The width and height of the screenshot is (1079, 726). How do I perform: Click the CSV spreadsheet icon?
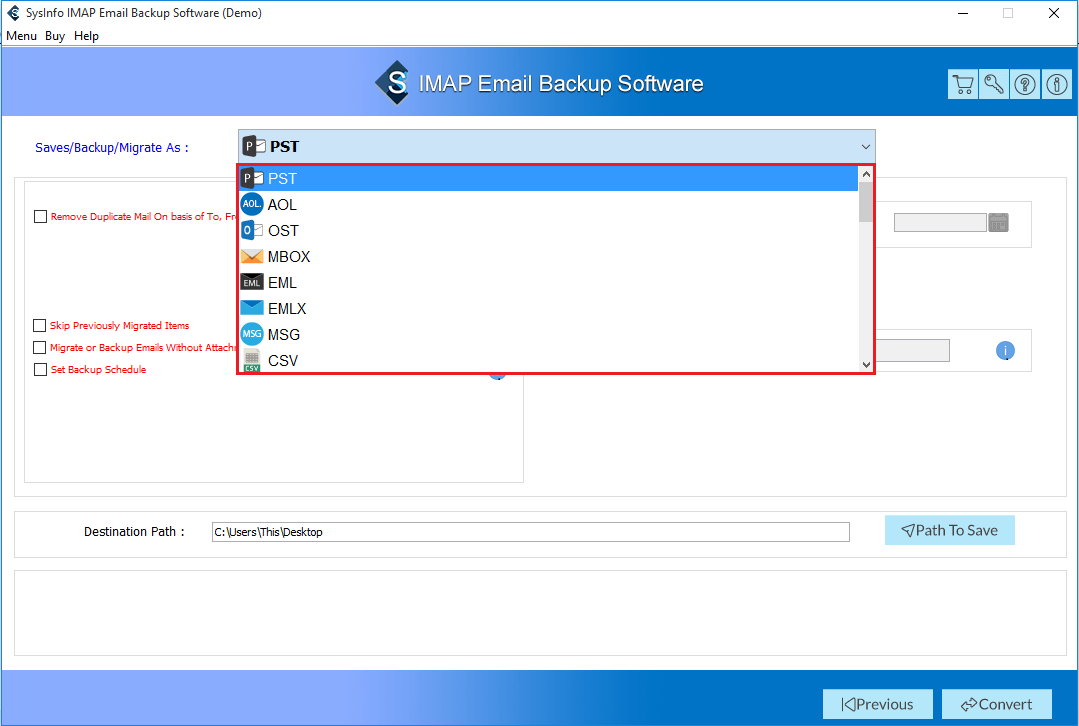(x=252, y=360)
